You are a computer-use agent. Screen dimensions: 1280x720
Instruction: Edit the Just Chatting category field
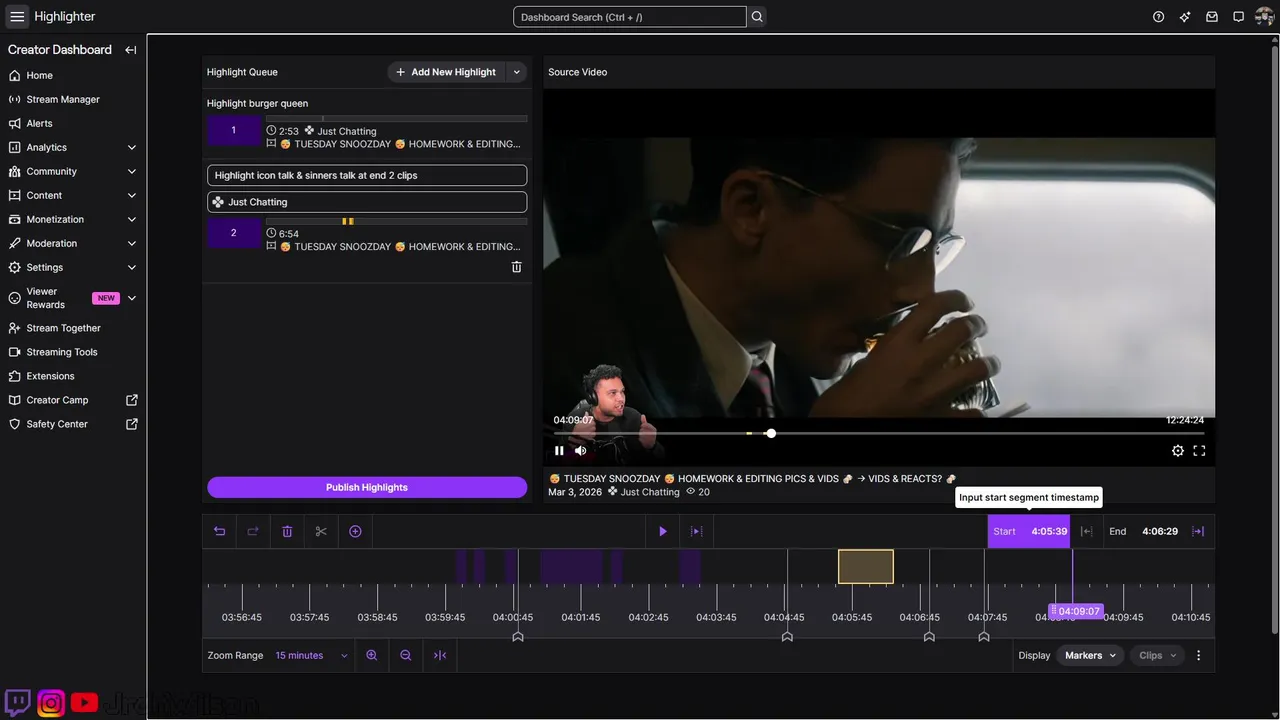367,202
